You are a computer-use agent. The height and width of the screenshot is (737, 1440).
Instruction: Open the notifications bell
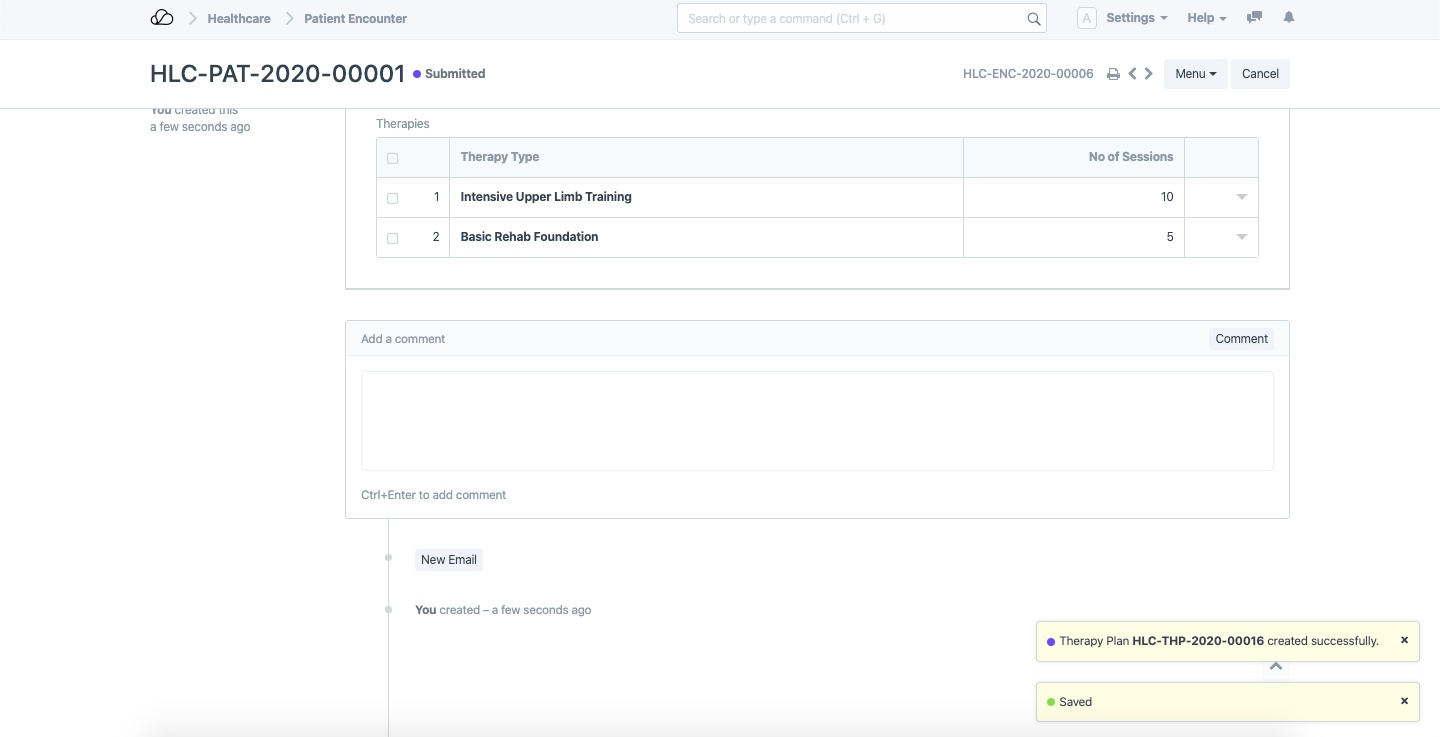[x=1289, y=18]
